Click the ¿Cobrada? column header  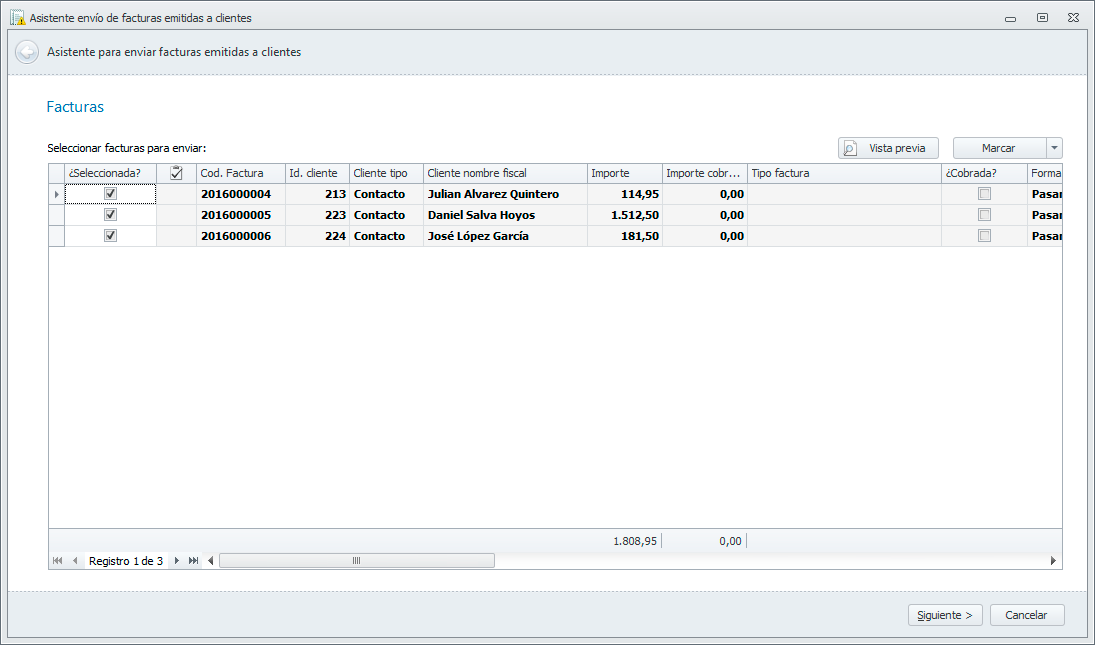click(985, 173)
